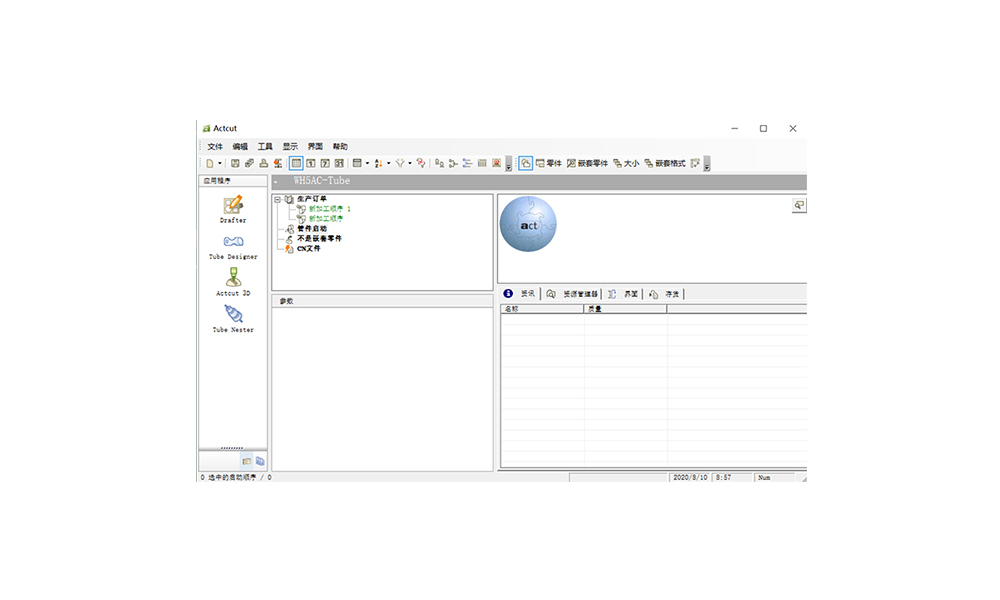Toggle the '1' day view button
Viewport: 1000px width, 600px height.
(311, 163)
